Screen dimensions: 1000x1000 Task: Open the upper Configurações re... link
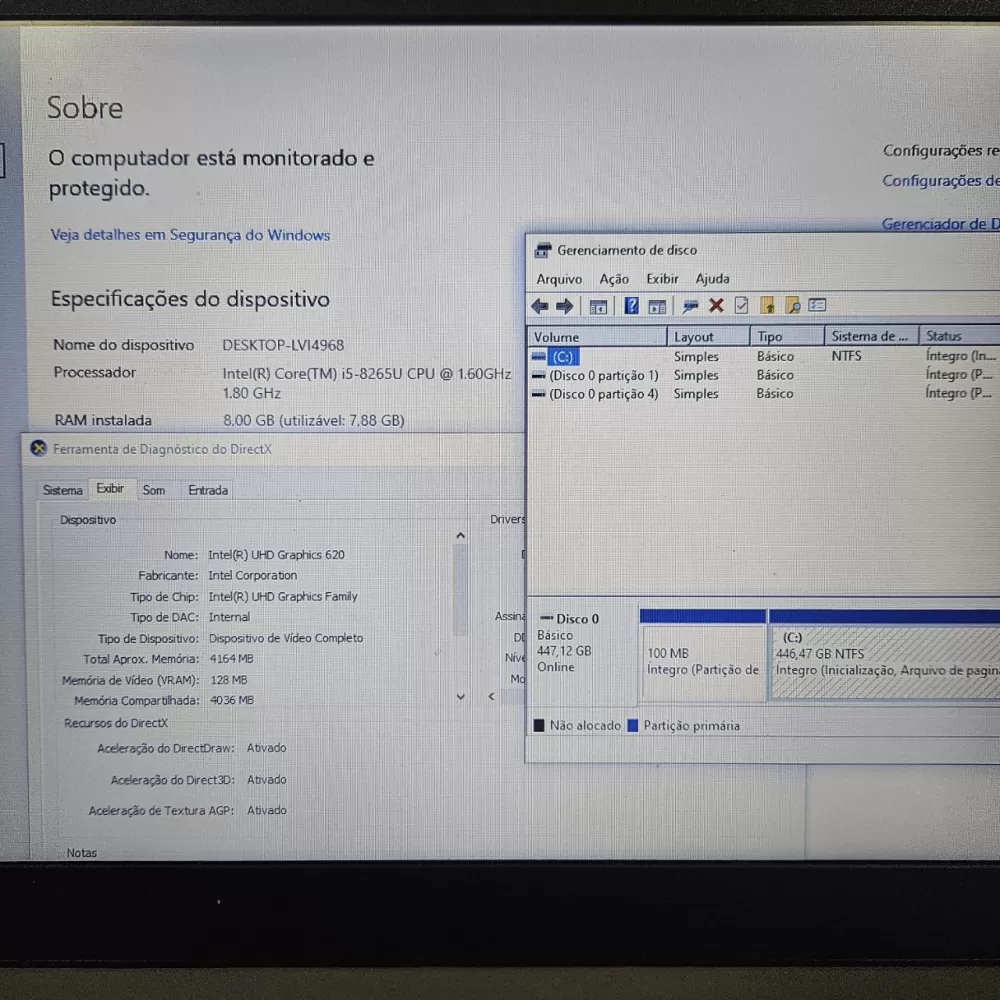(x=941, y=151)
